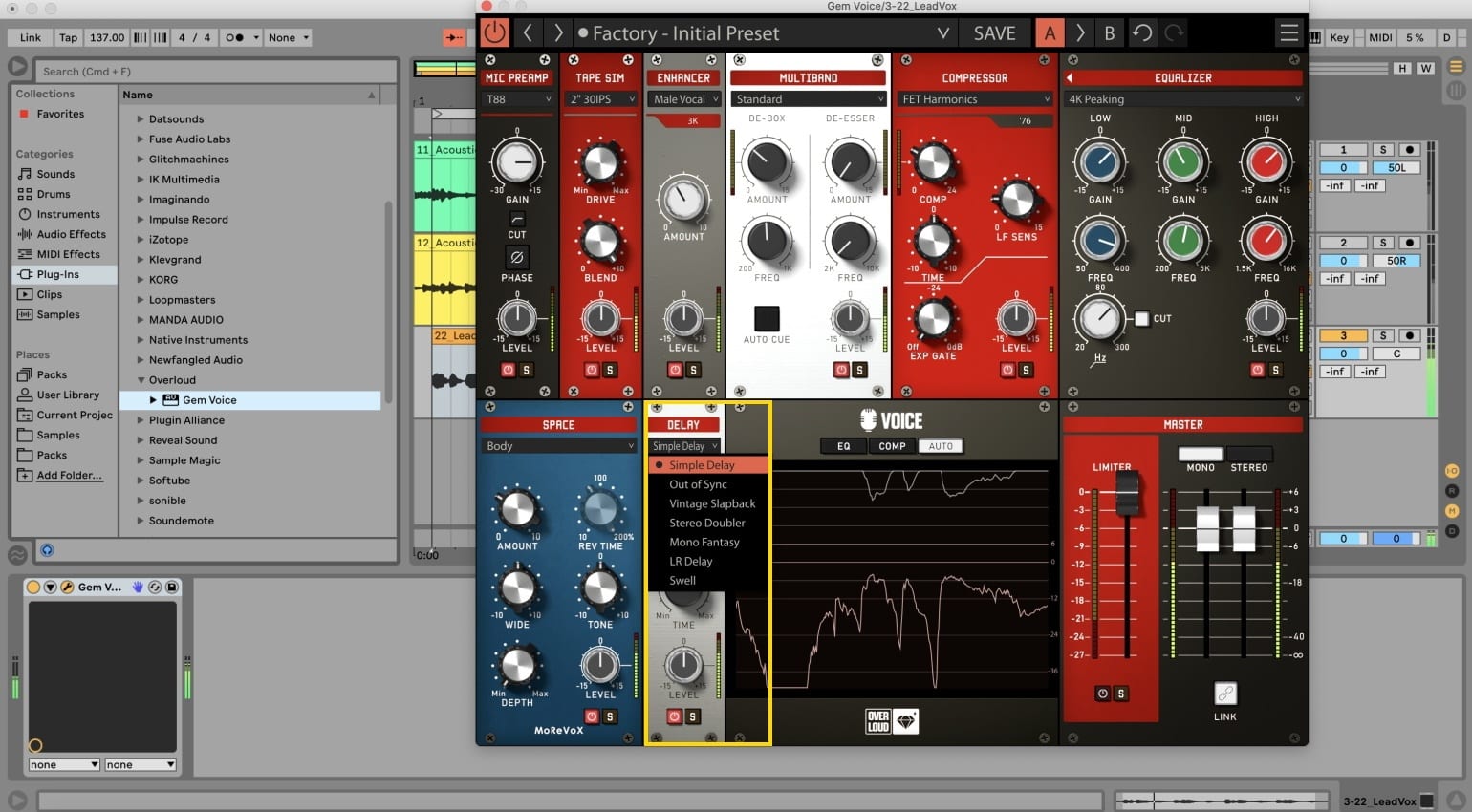Open the Gem Voice hamburger menu

click(x=1288, y=33)
